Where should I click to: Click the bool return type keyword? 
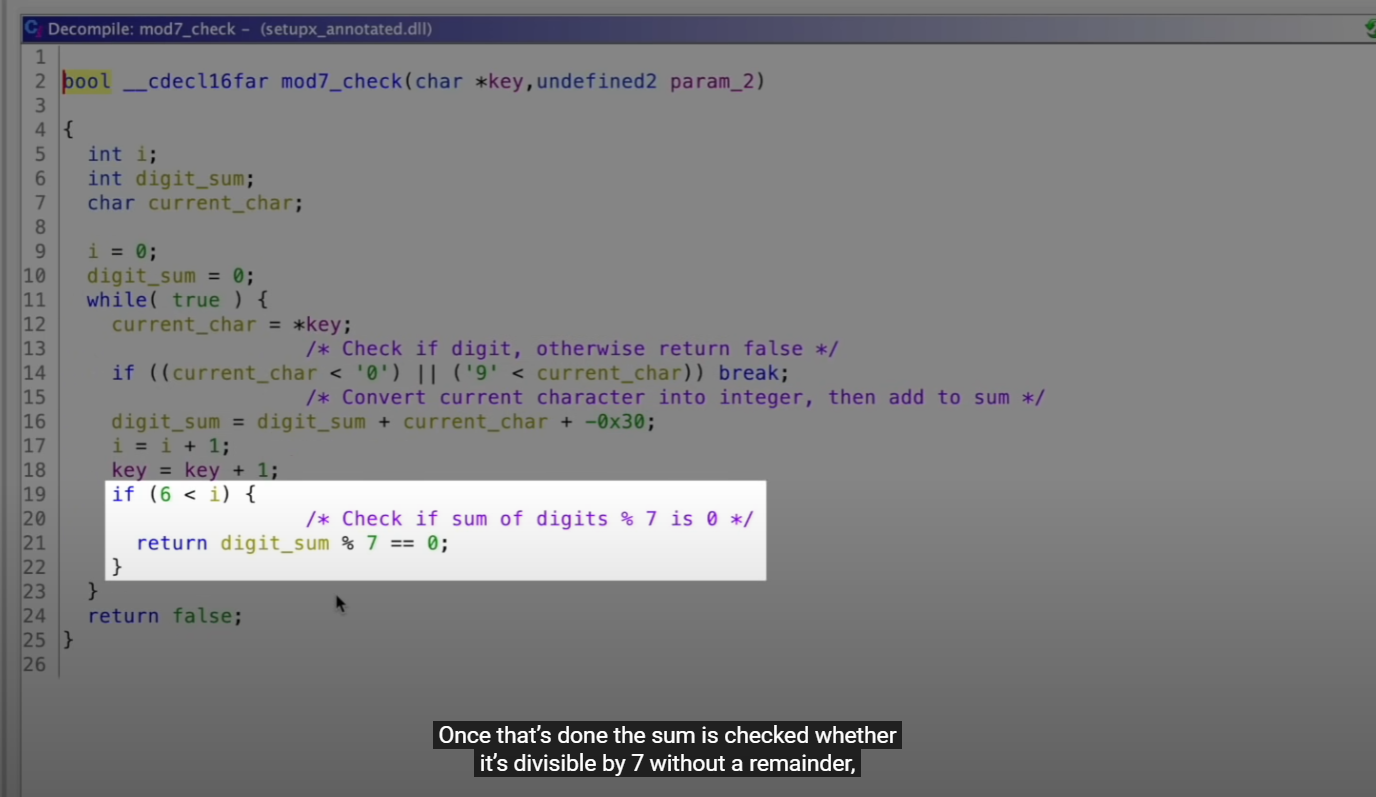87,82
